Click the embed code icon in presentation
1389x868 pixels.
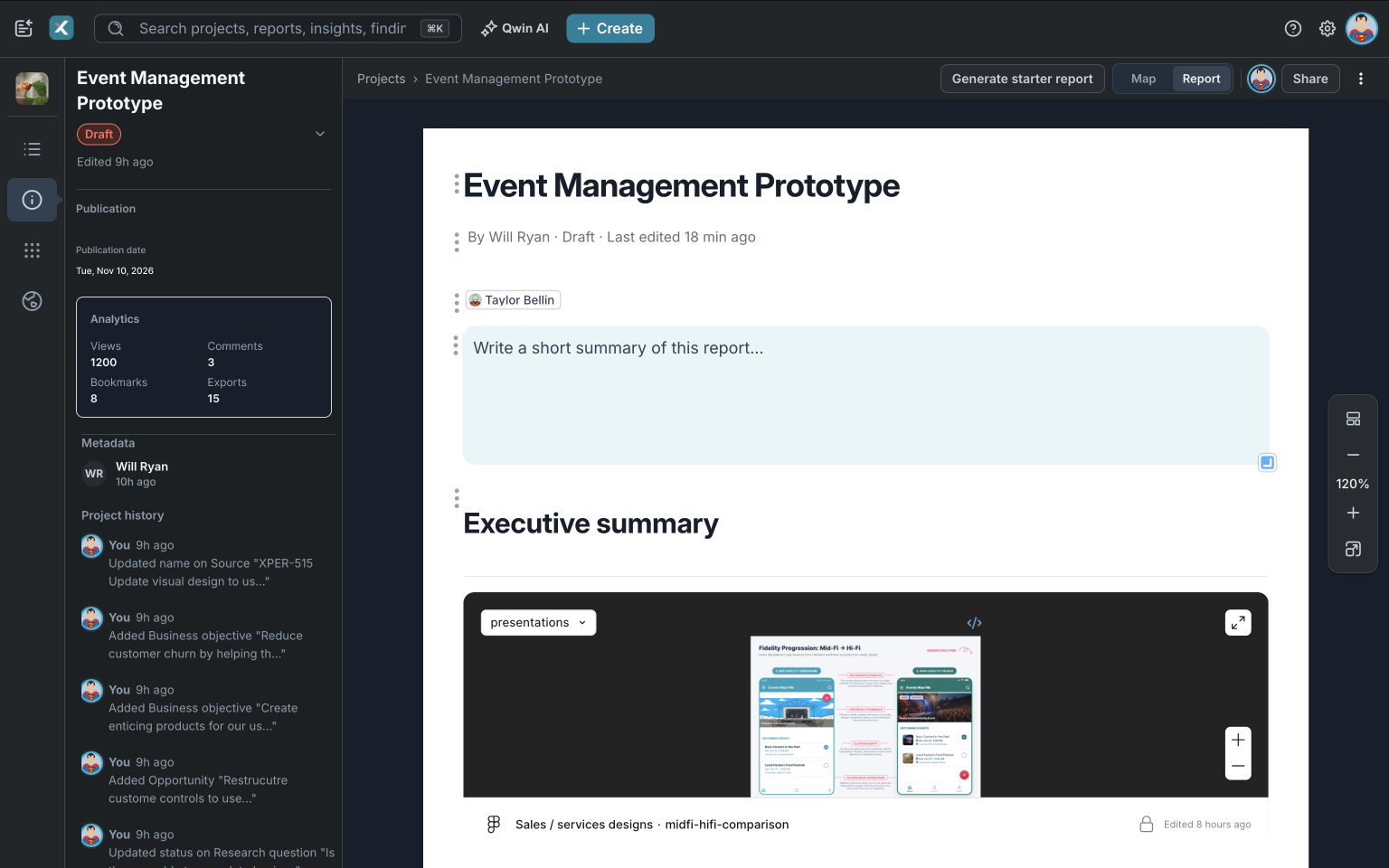[x=974, y=622]
